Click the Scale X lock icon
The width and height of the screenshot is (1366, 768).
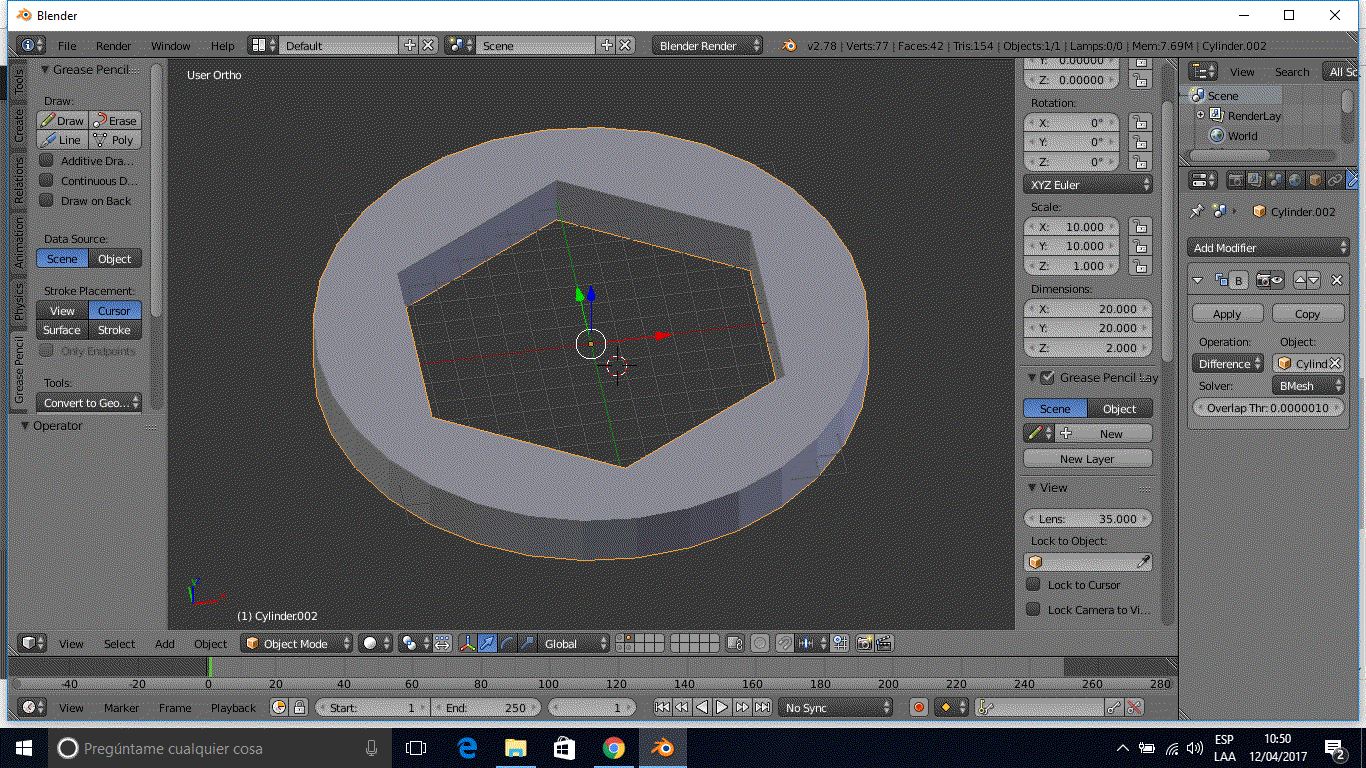(1139, 227)
